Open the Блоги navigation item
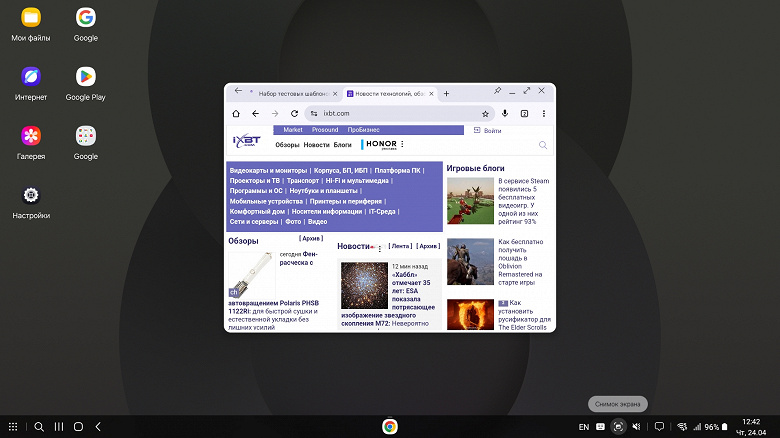This screenshot has height=438, width=780. click(x=342, y=145)
